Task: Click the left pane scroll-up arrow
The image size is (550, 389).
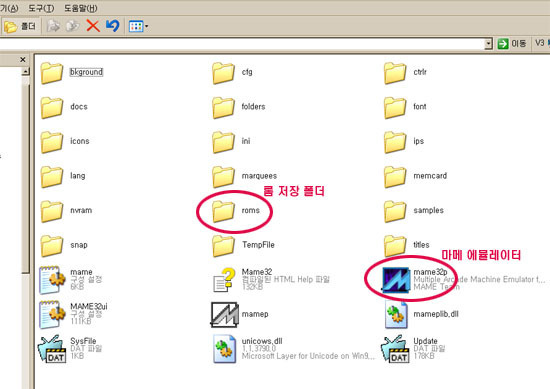Action: (25, 72)
